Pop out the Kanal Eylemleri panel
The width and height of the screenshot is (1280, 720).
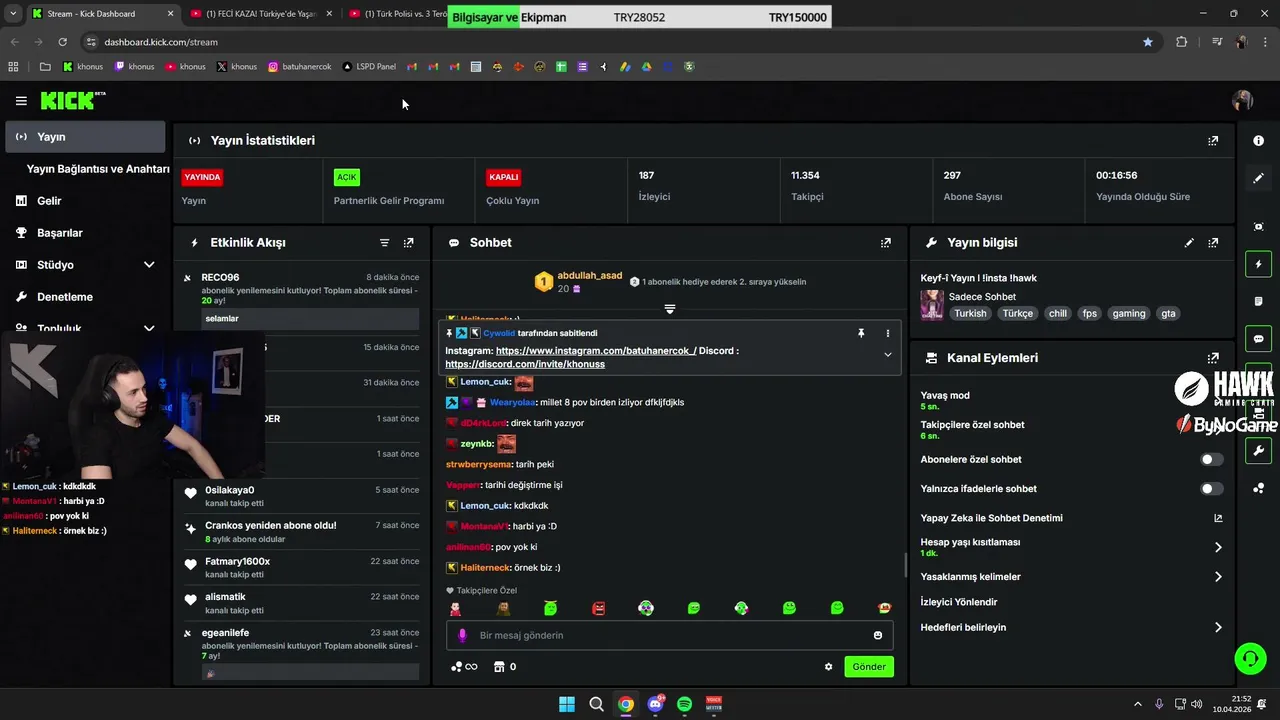pos(1213,358)
